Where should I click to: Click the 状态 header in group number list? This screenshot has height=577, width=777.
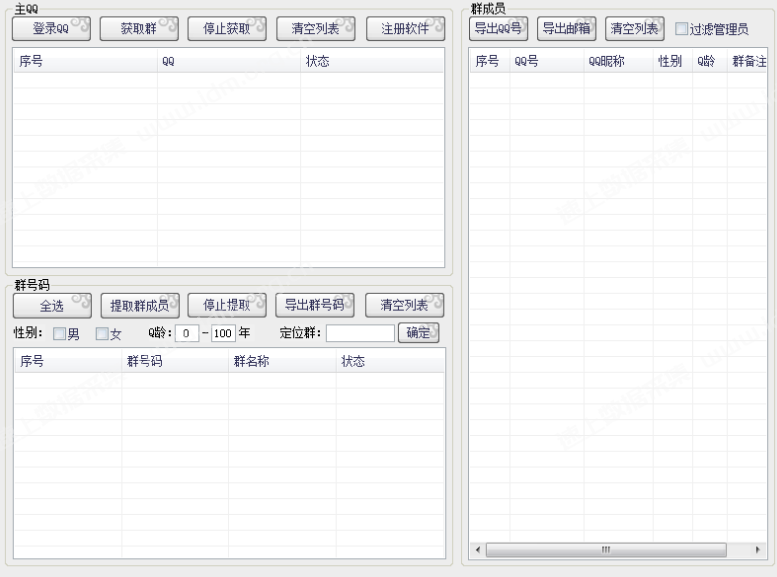[x=390, y=361]
